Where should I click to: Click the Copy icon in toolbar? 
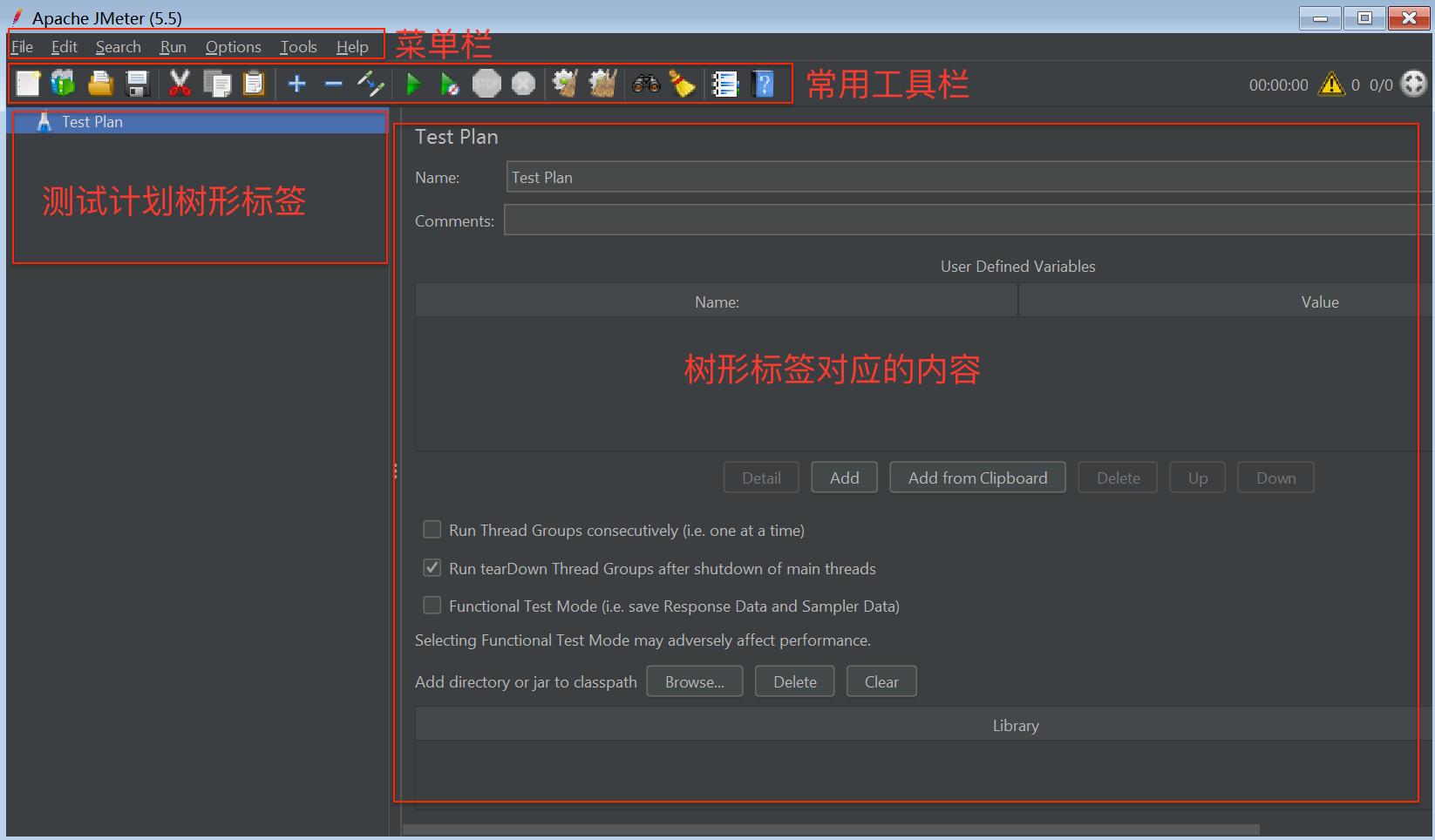216,84
